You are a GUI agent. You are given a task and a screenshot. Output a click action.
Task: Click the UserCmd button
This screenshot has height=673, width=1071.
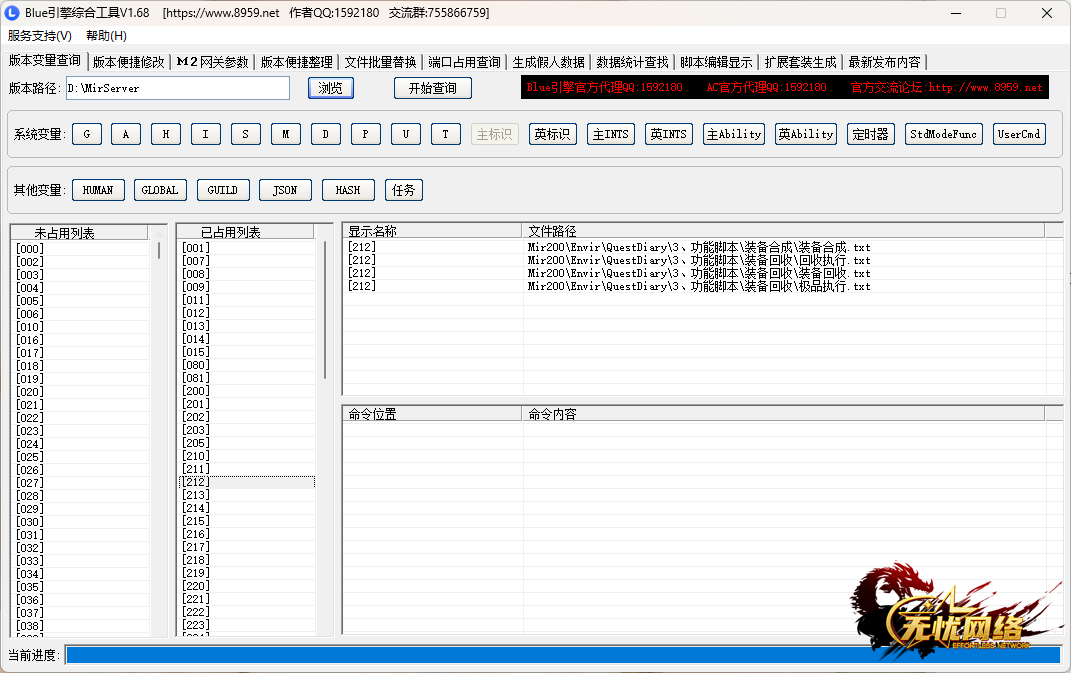pos(1019,134)
